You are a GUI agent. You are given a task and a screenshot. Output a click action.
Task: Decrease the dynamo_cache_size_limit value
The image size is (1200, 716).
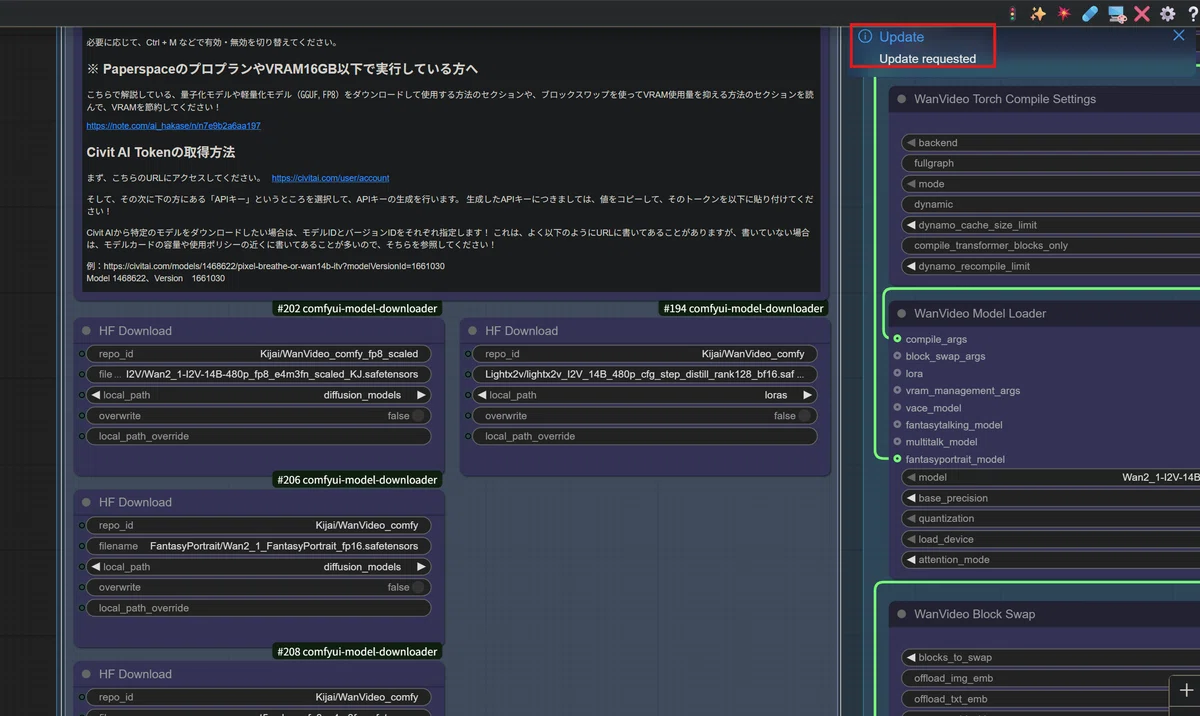[x=910, y=225]
